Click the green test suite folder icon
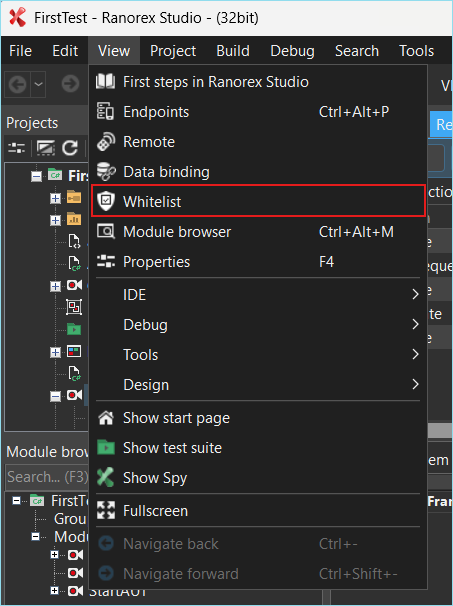The height and width of the screenshot is (606, 453). click(x=106, y=448)
